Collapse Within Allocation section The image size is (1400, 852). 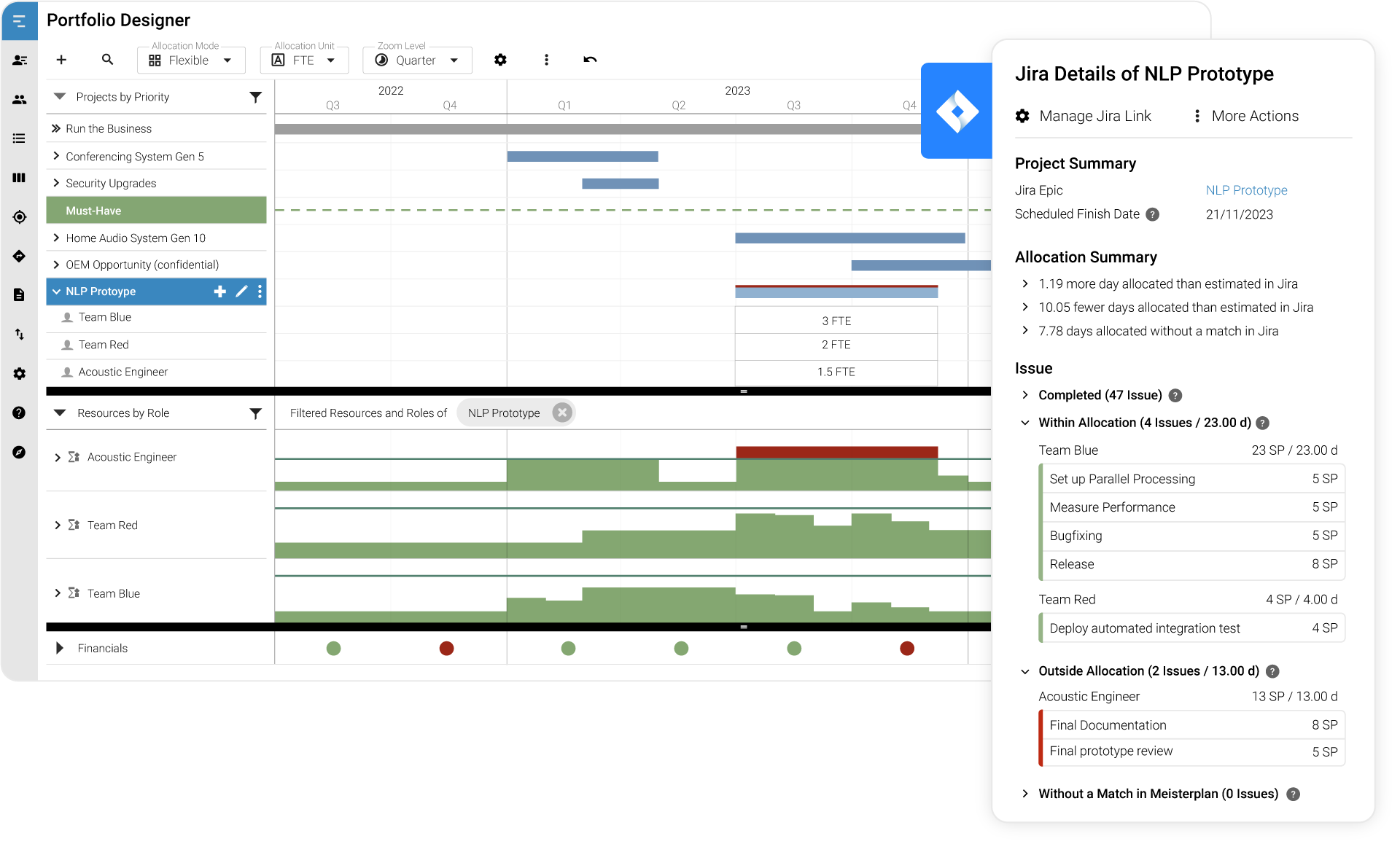pos(1025,423)
